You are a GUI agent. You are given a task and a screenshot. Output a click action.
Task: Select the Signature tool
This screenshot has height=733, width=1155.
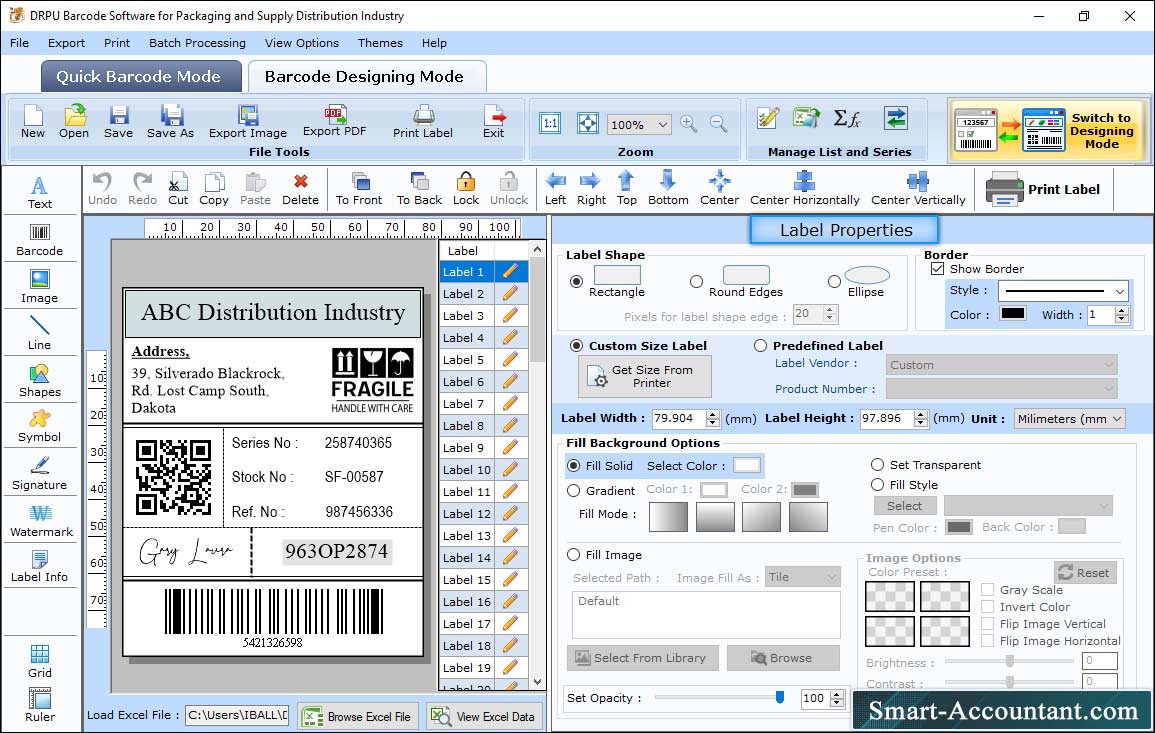40,474
